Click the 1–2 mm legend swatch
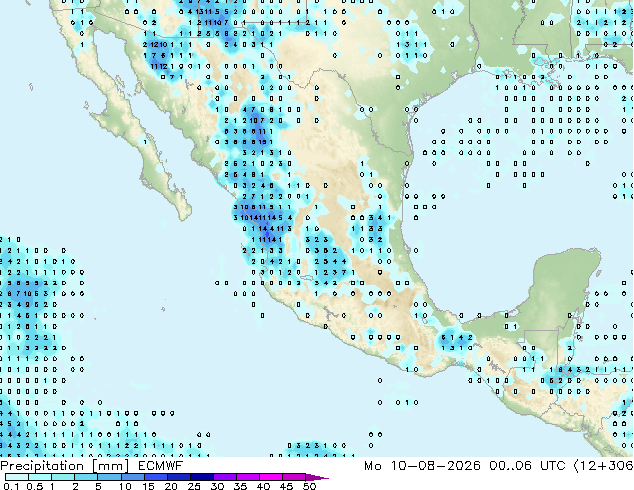 [63, 477]
